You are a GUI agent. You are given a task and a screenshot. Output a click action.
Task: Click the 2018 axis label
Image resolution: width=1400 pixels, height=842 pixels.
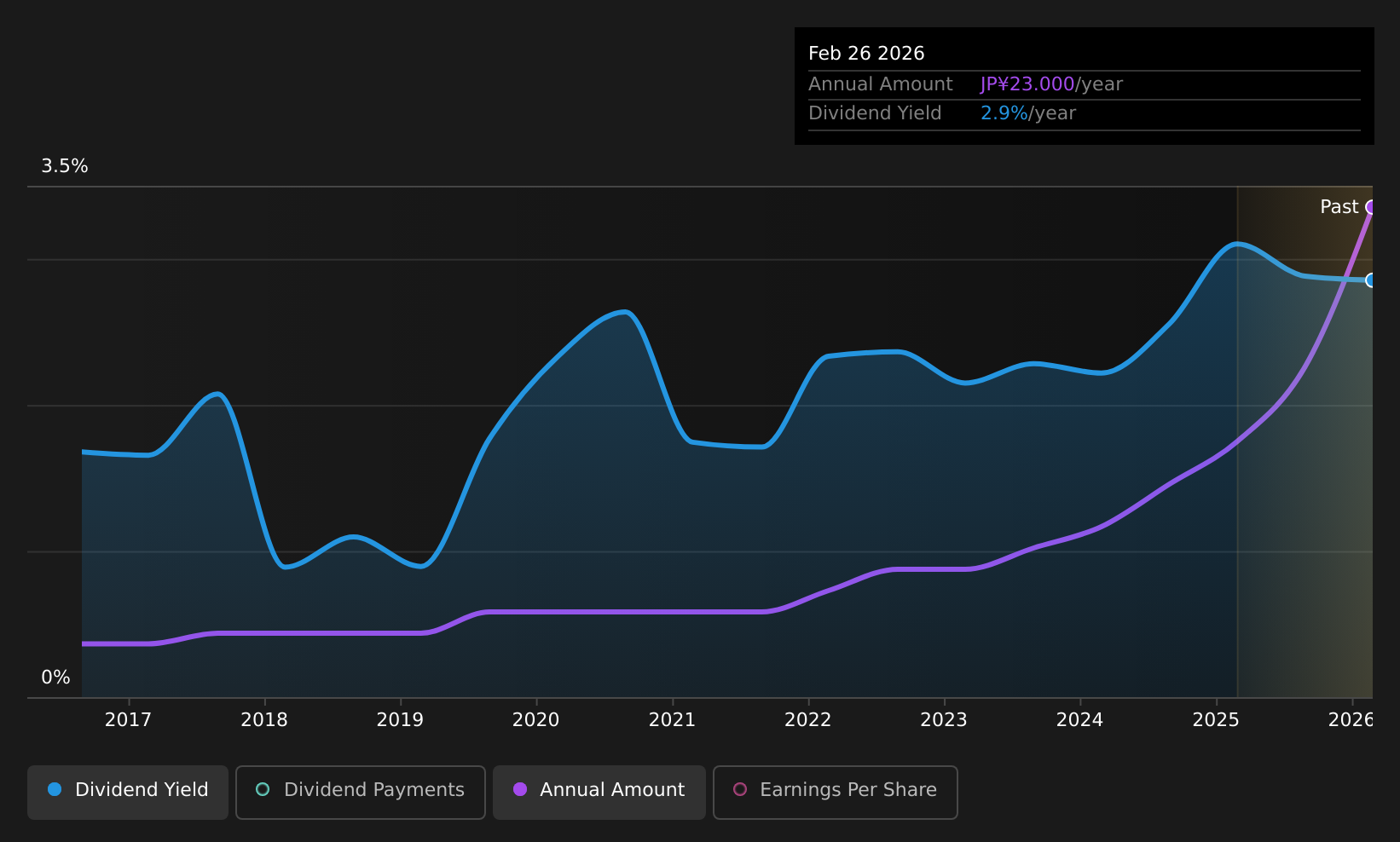pyautogui.click(x=264, y=720)
